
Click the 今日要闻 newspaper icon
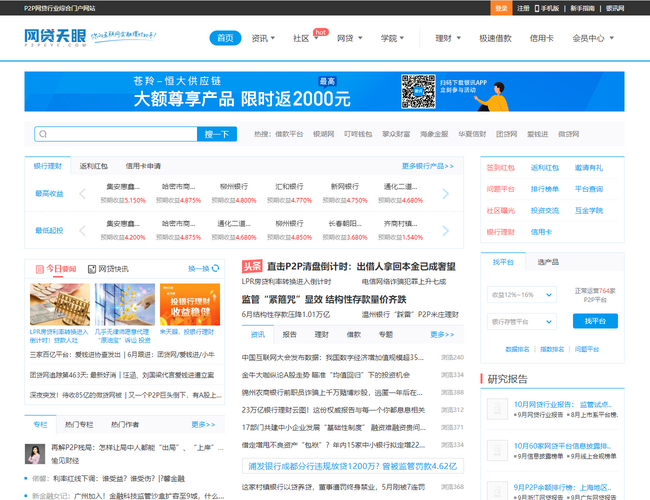tap(40, 269)
